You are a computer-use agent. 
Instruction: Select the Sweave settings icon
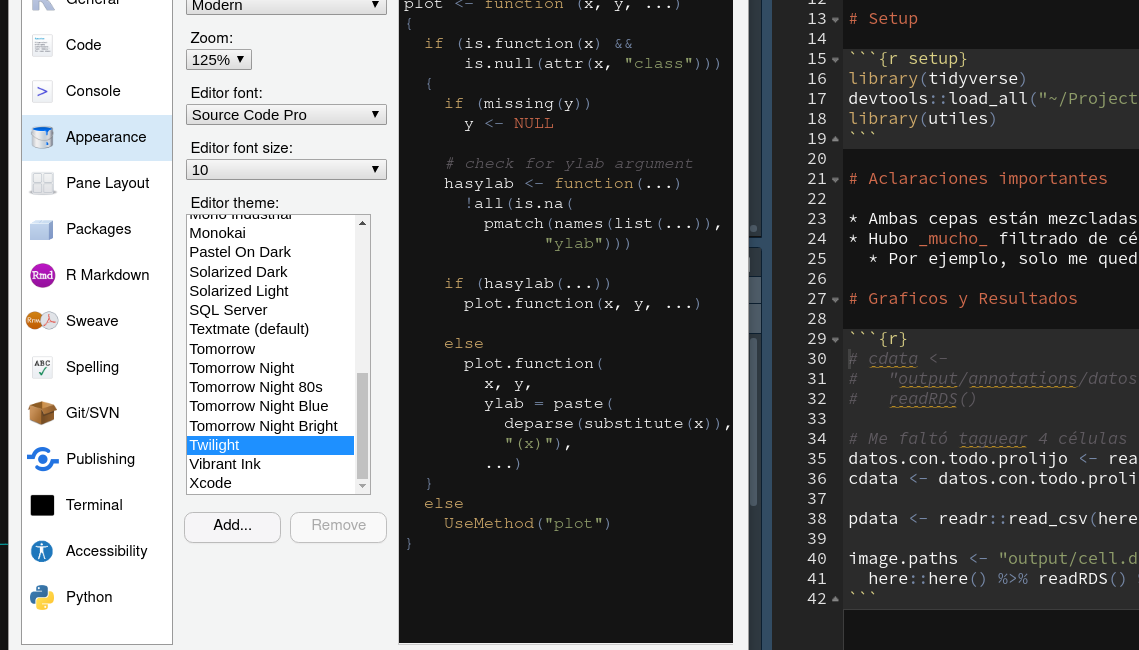pos(42,321)
